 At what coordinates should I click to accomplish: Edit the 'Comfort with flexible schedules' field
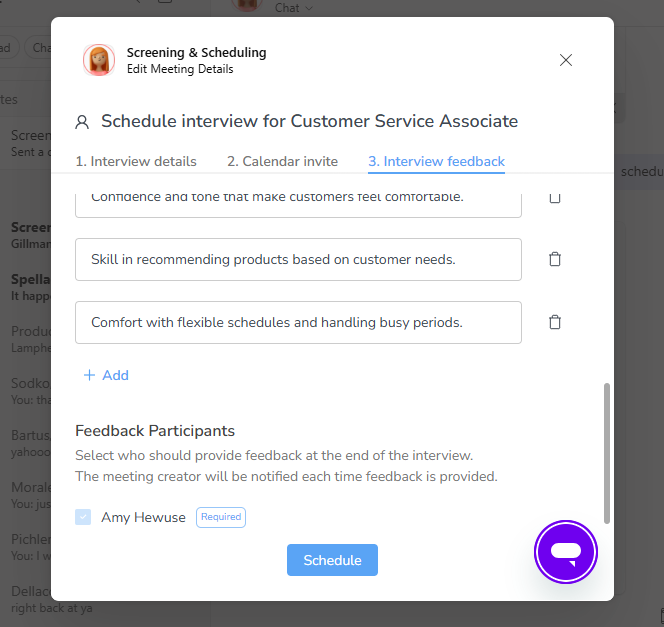299,322
